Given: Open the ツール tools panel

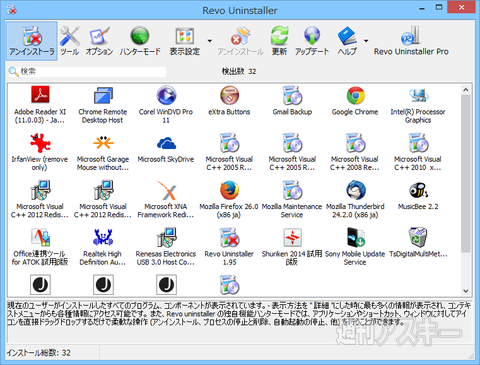Looking at the screenshot, I should [70, 41].
